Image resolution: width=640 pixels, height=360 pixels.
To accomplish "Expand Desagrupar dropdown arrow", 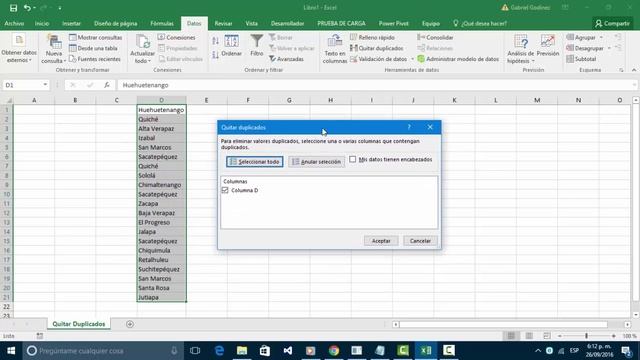I will pos(609,48).
